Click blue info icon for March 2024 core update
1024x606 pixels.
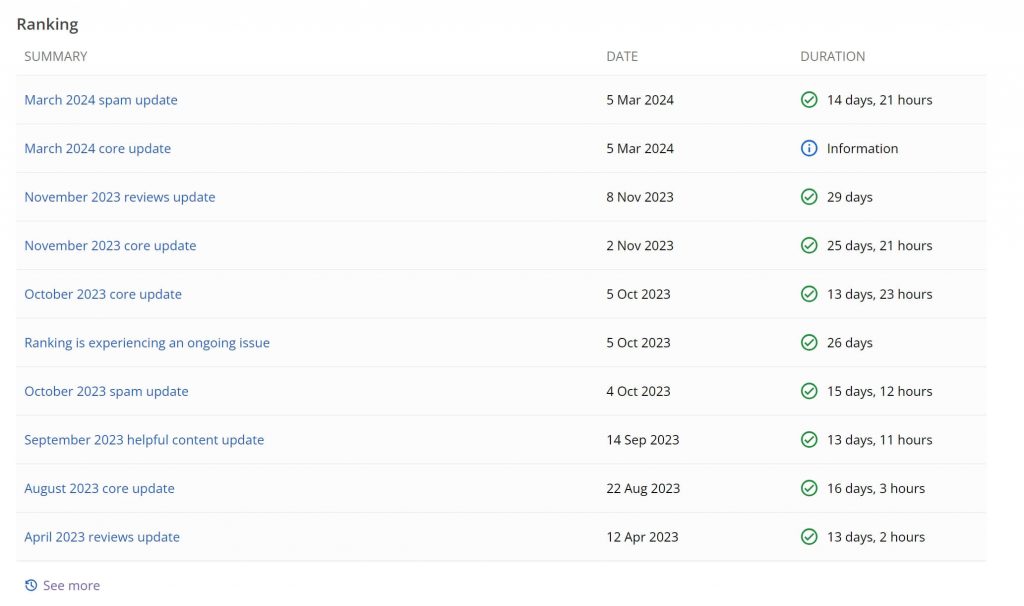(x=808, y=148)
